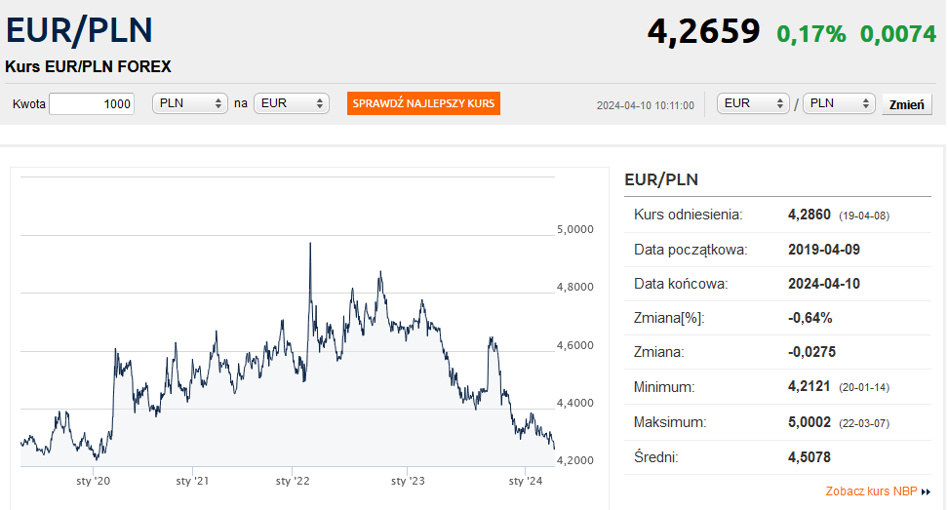
Task: Click the Kwota amount input field
Action: tap(91, 104)
